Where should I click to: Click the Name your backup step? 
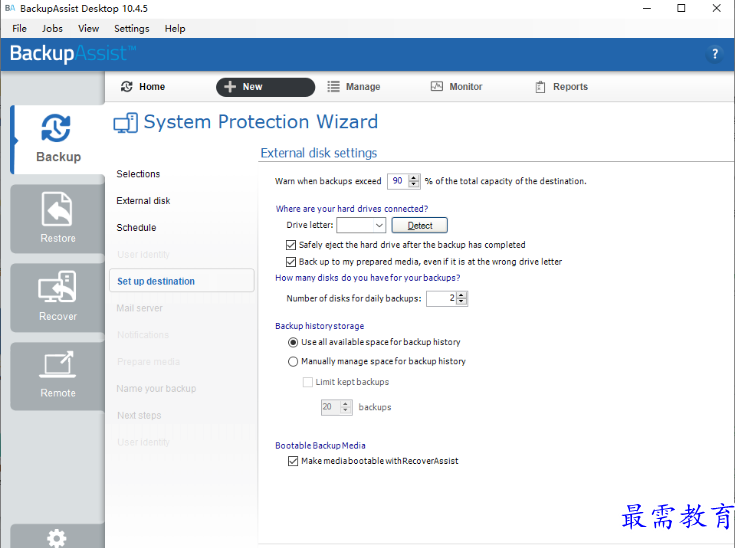(x=156, y=388)
